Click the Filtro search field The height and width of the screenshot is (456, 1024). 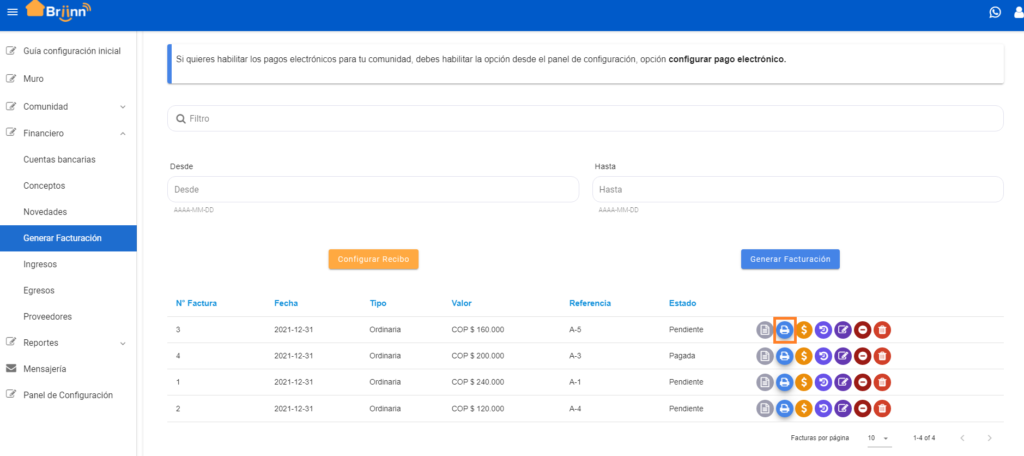pyautogui.click(x=585, y=119)
